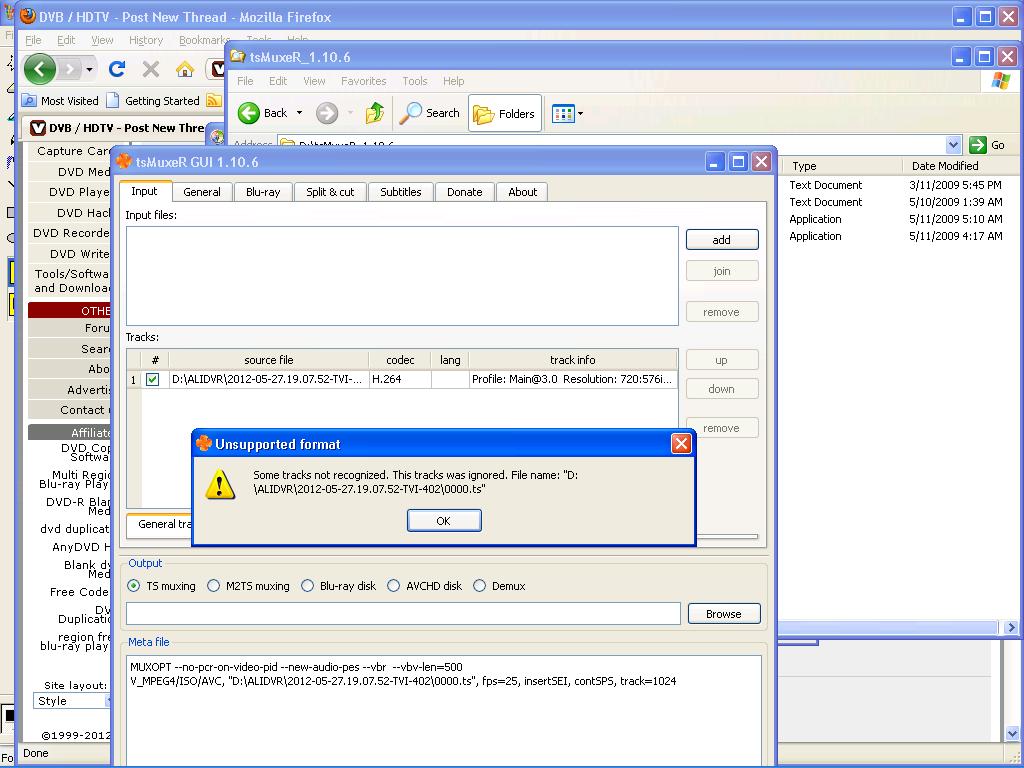Click Explorer horizontal scrollbar right arrow

point(1011,627)
